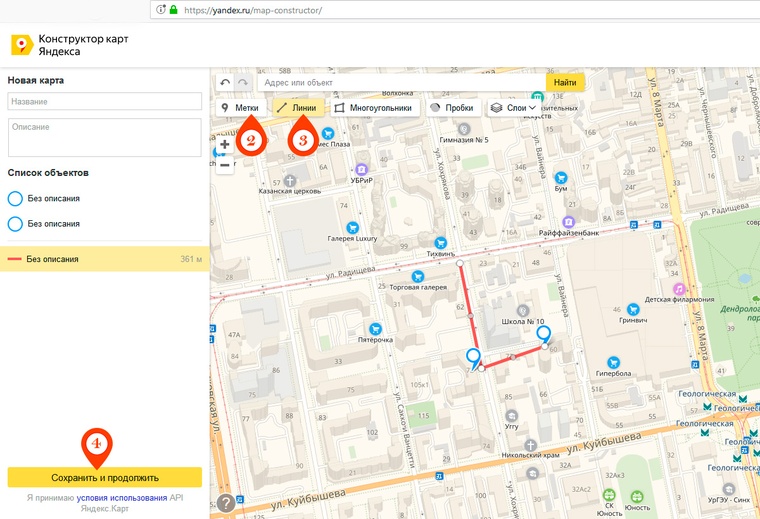Click Сохранить и продолжить button
760x519 pixels.
tap(105, 477)
